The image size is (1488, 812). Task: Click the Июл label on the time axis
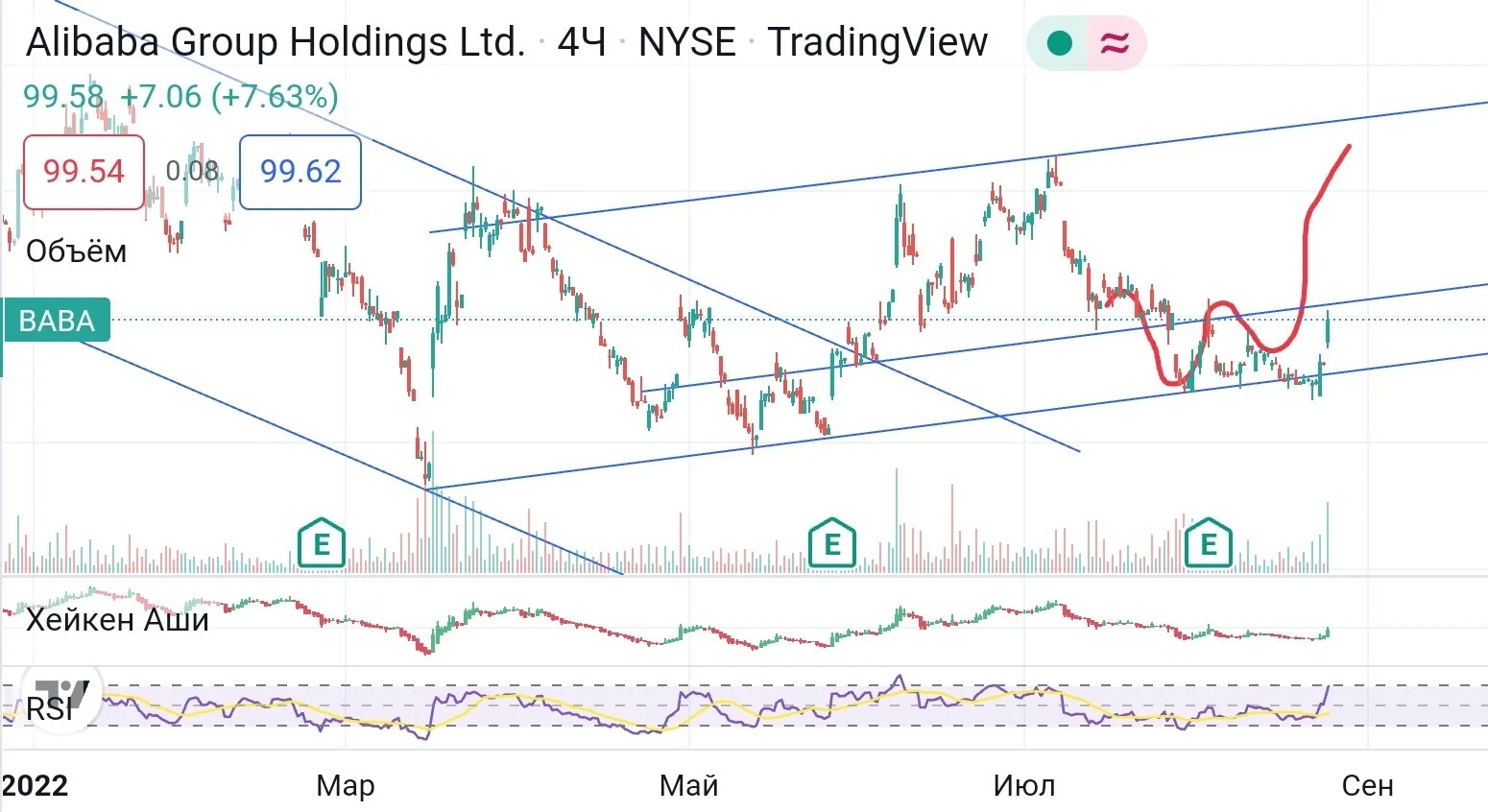[1024, 786]
